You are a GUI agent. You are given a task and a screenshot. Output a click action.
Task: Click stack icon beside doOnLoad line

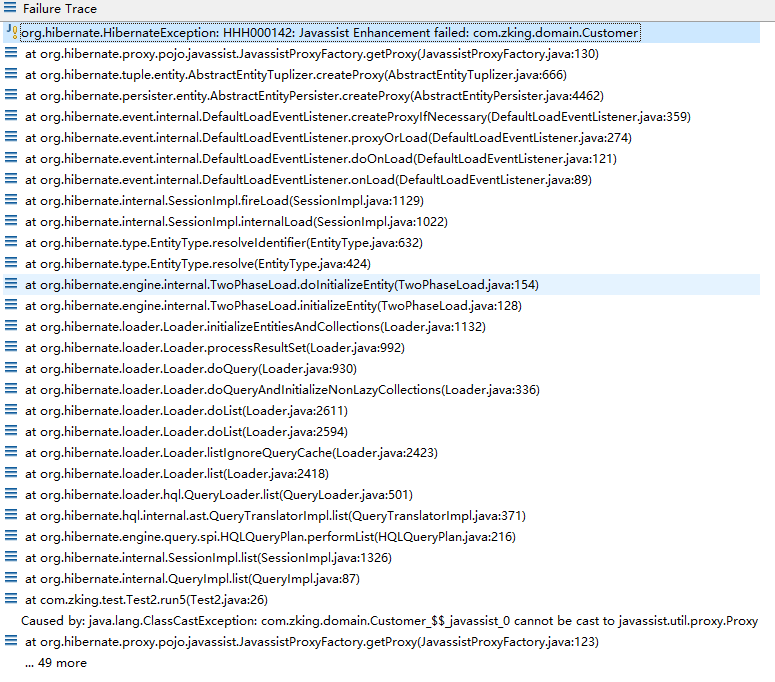[x=11, y=158]
